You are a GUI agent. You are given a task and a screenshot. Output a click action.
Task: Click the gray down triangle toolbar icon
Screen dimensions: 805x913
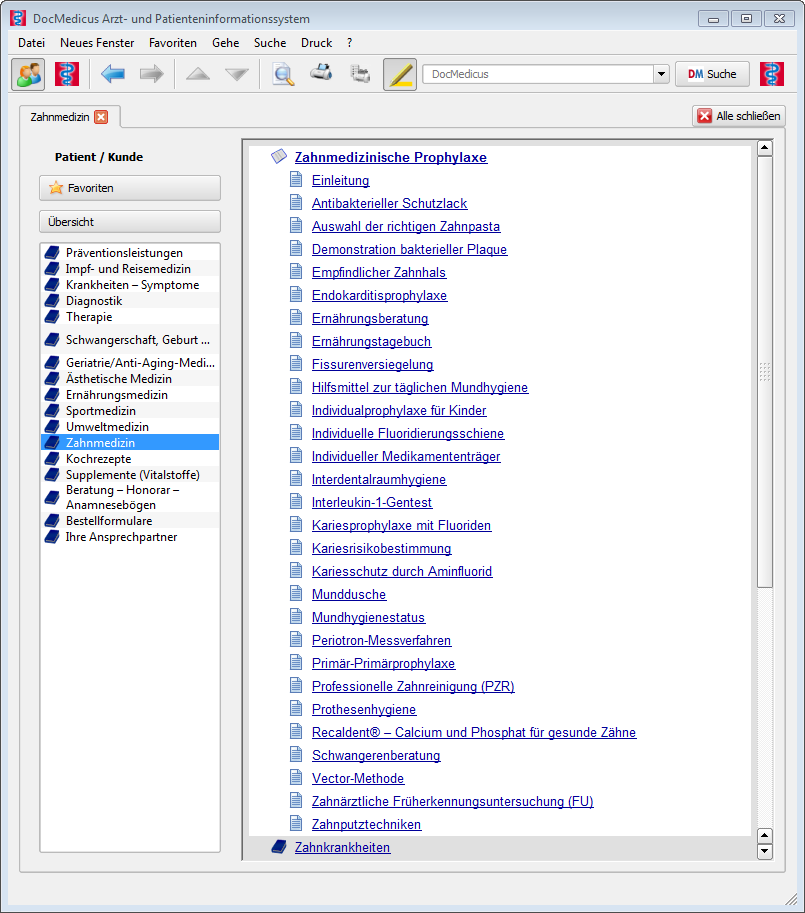tap(237, 74)
